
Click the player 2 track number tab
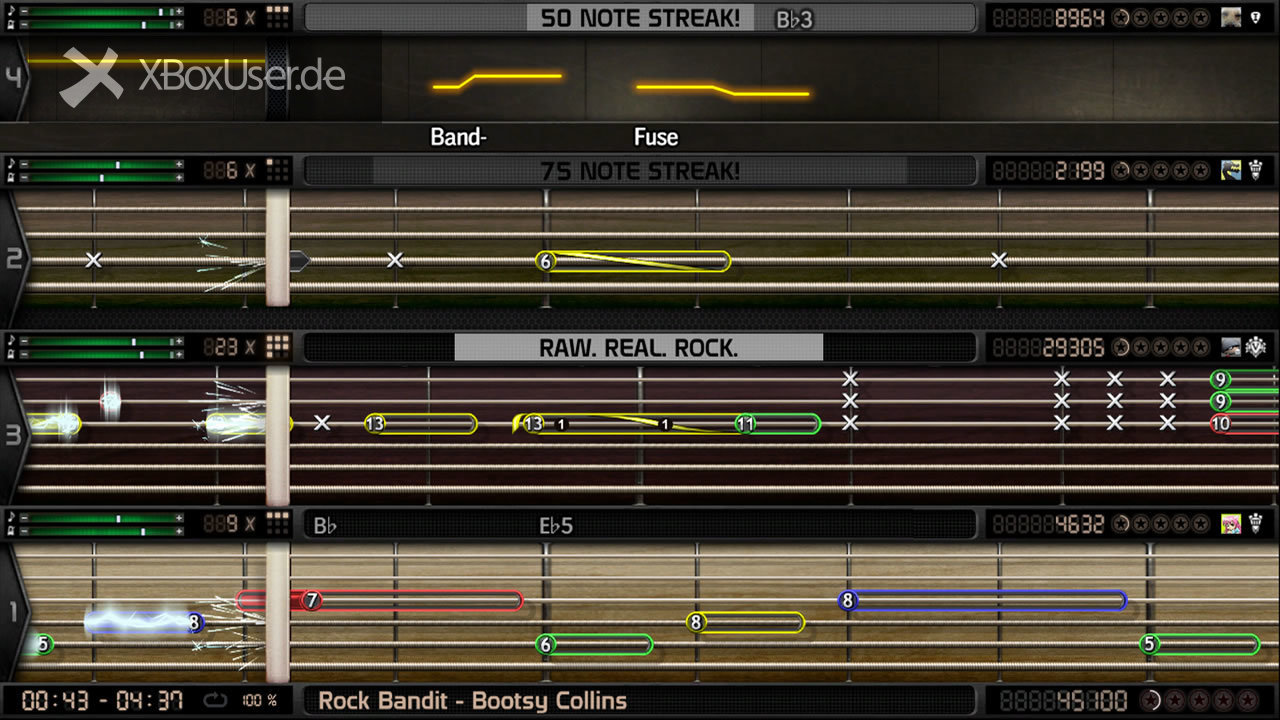point(14,260)
